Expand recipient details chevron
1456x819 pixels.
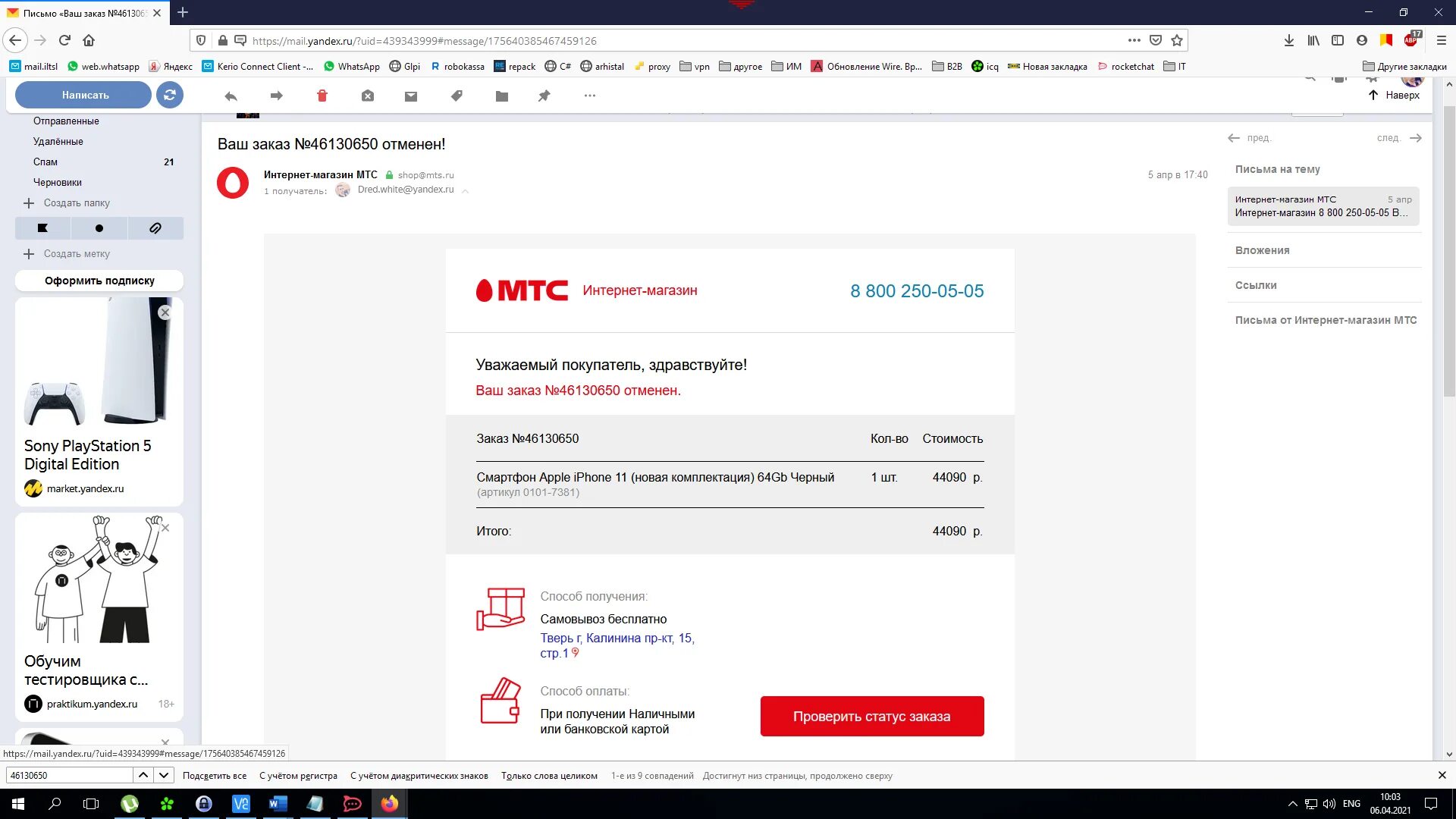[x=465, y=191]
